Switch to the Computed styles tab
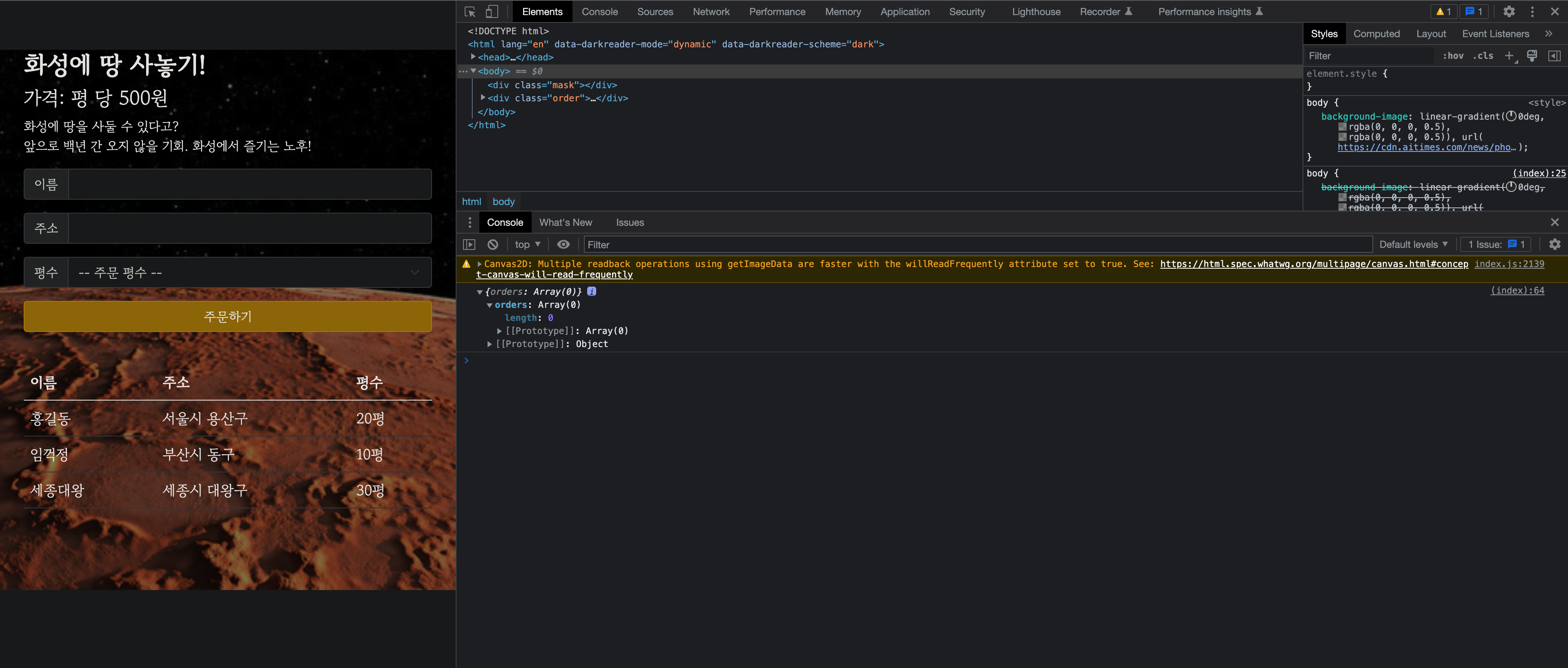 pyautogui.click(x=1377, y=34)
